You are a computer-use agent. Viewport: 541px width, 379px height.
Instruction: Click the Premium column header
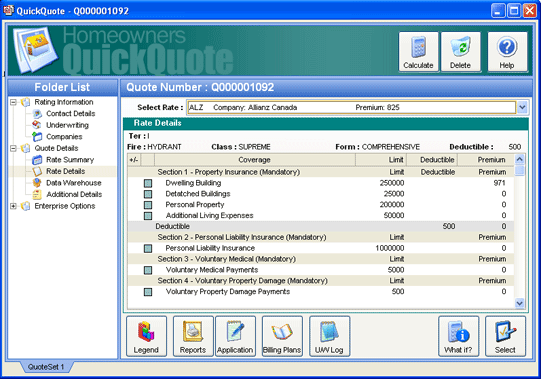click(485, 160)
